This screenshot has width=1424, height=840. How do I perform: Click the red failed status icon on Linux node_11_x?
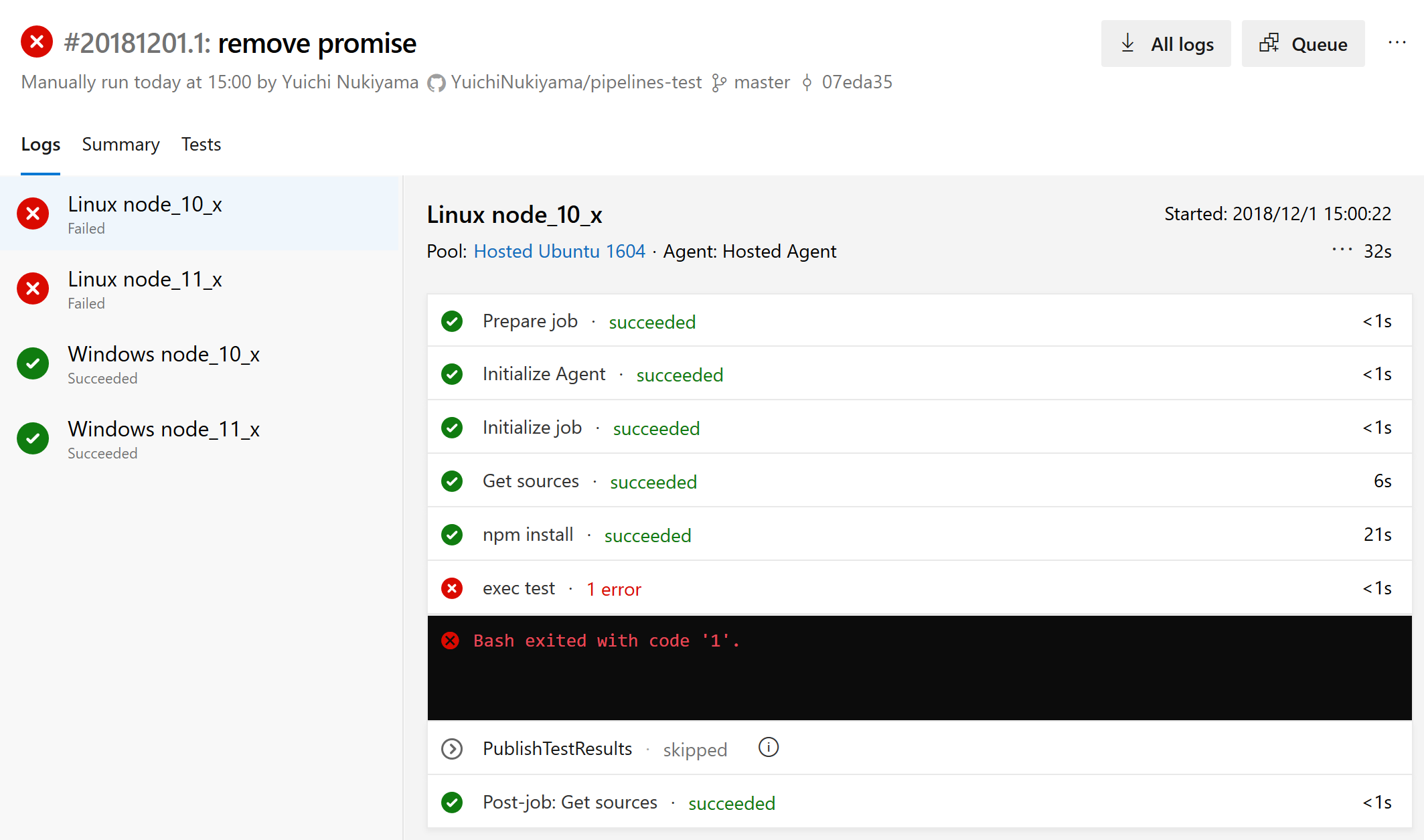(x=32, y=288)
